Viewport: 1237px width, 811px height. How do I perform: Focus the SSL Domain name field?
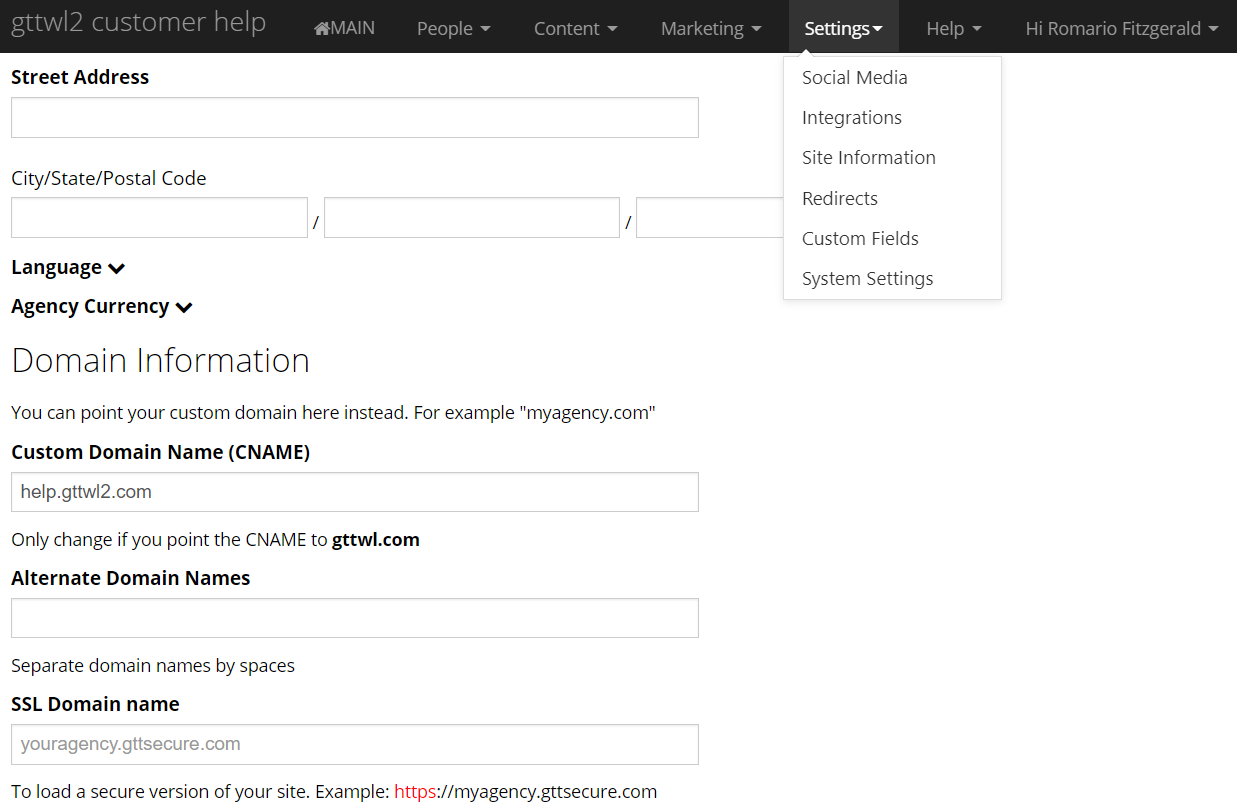tap(354, 744)
